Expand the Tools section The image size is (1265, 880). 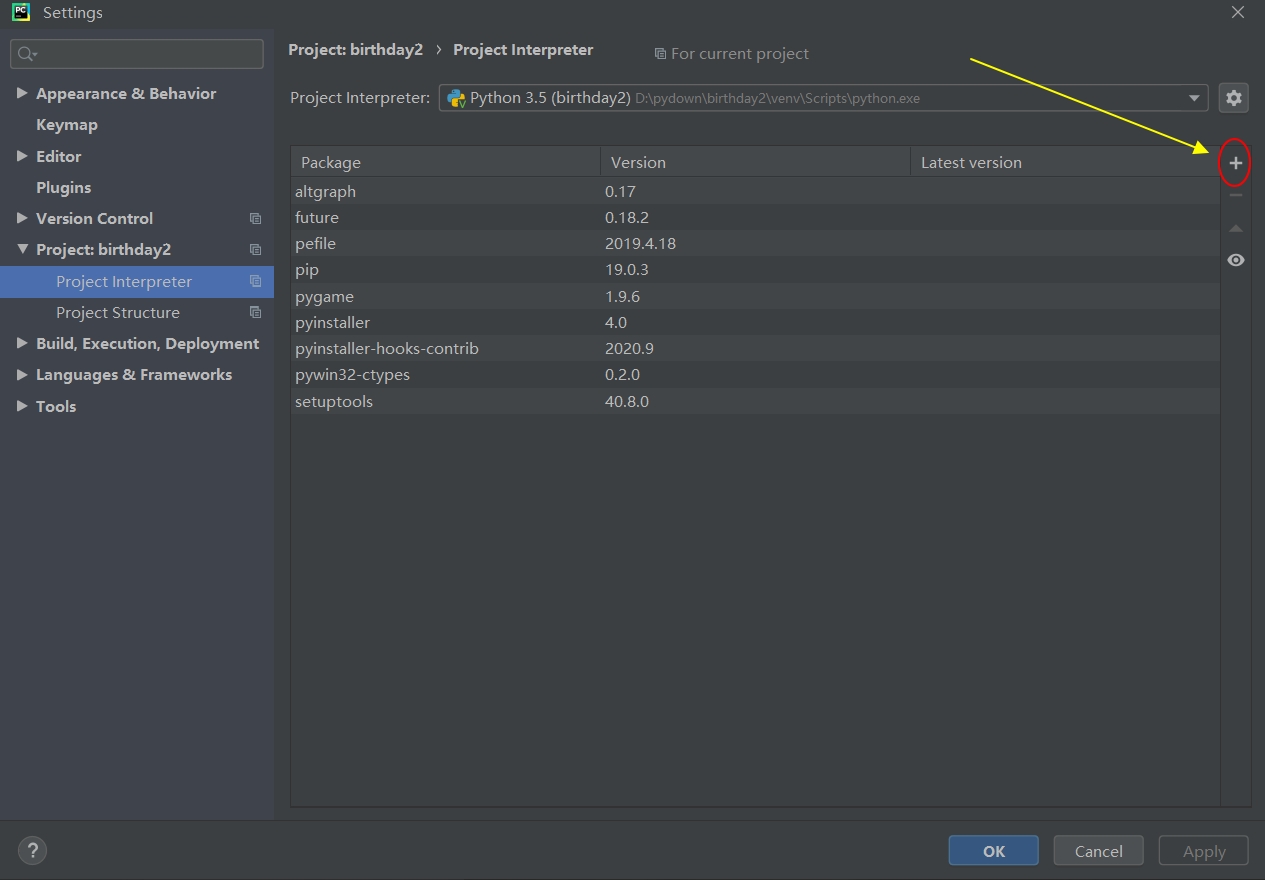tap(22, 406)
